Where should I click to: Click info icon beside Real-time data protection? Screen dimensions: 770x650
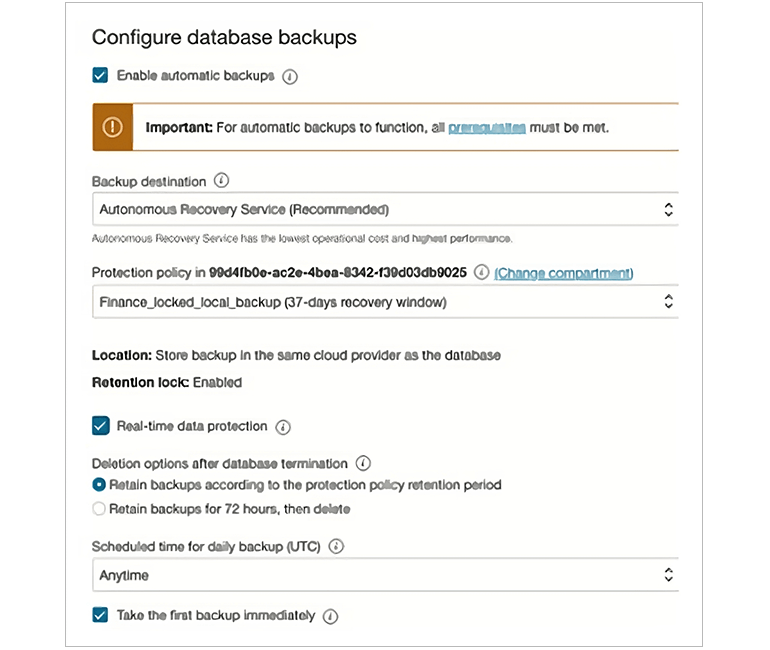283,427
